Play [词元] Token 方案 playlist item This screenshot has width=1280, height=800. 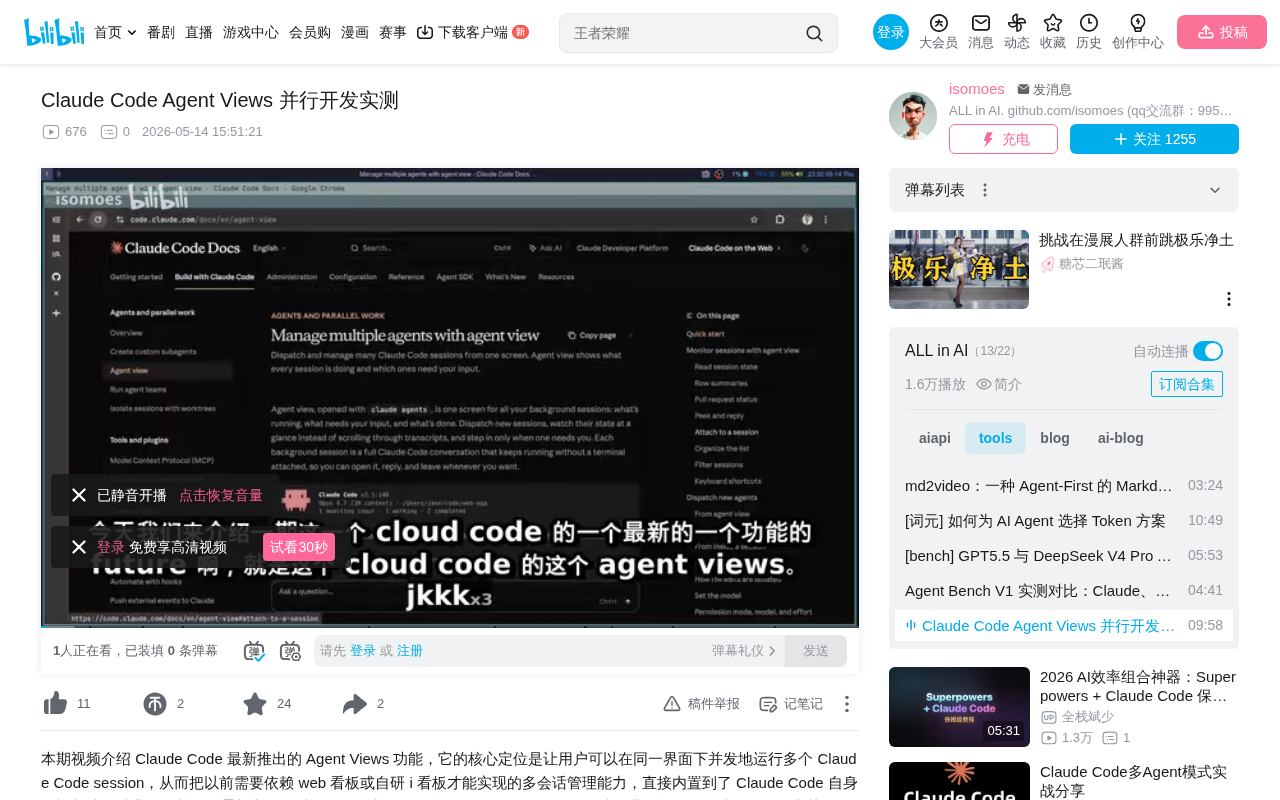(1064, 520)
